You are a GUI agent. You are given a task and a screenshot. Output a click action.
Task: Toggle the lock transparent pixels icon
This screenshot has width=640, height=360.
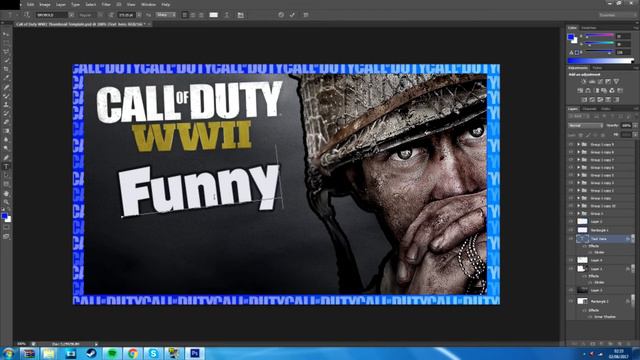pyautogui.click(x=581, y=135)
